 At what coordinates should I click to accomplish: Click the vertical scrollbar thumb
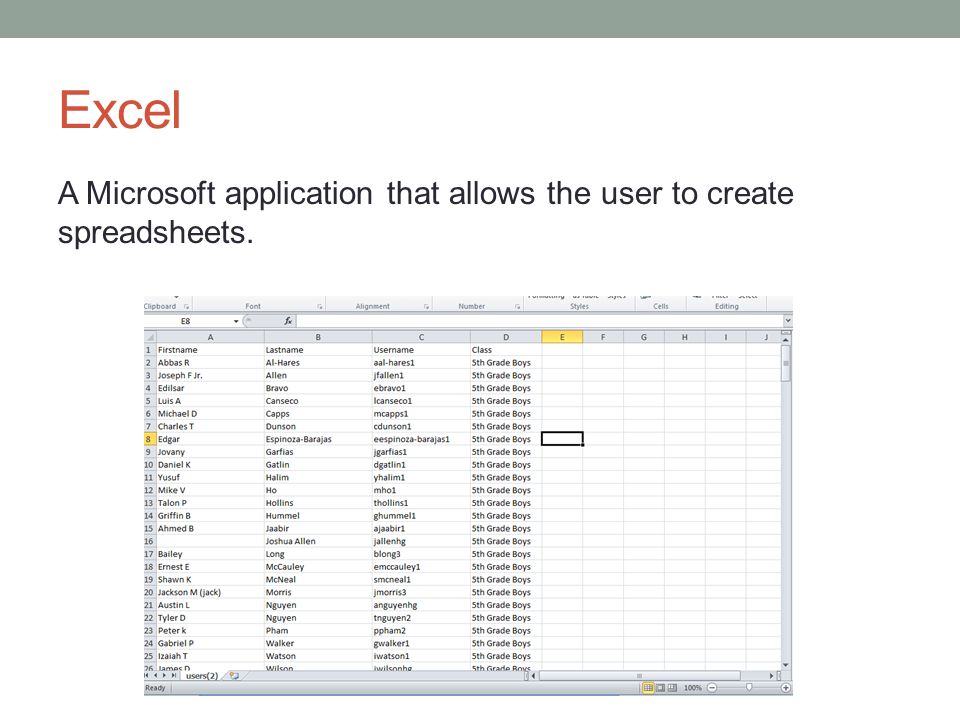point(786,363)
